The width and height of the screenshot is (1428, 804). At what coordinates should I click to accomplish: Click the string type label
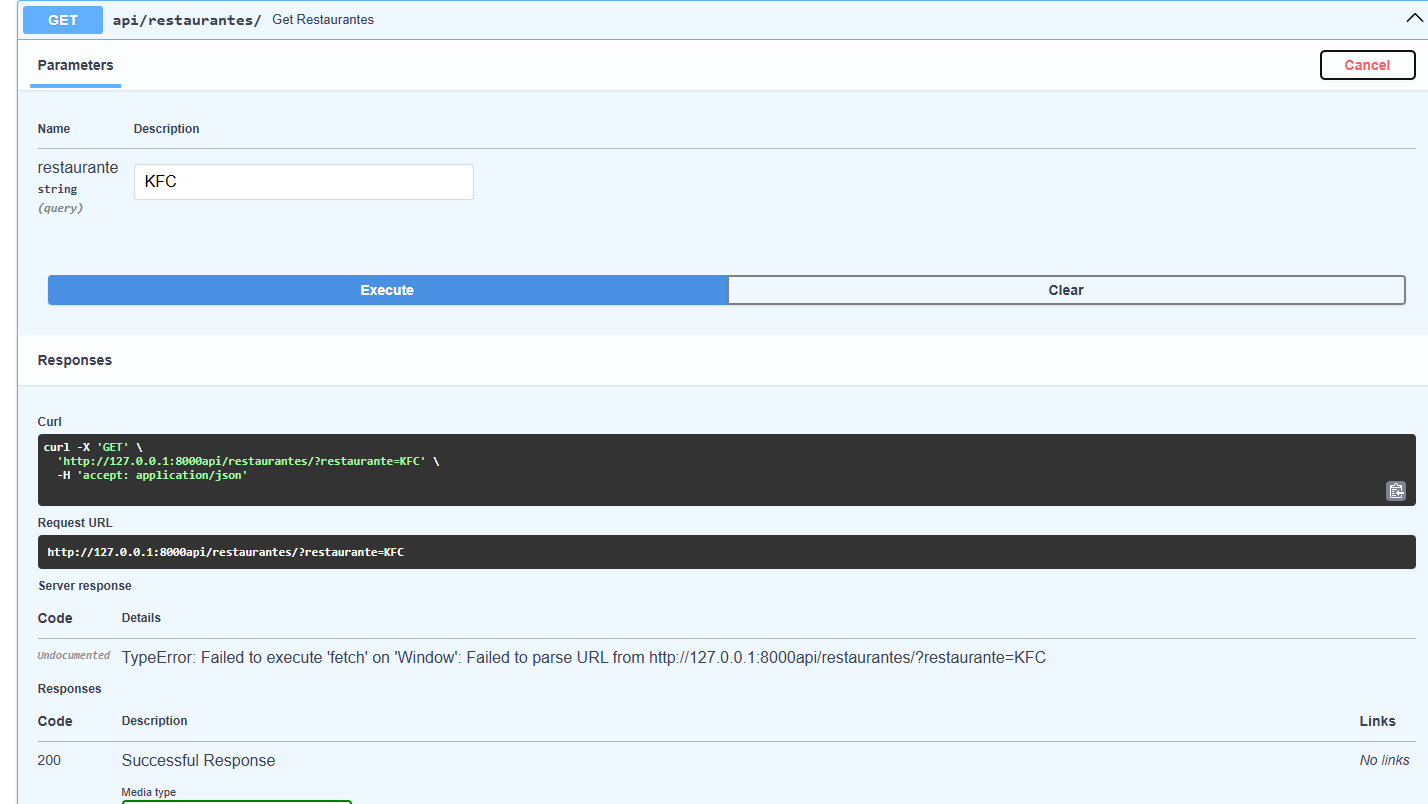click(58, 189)
